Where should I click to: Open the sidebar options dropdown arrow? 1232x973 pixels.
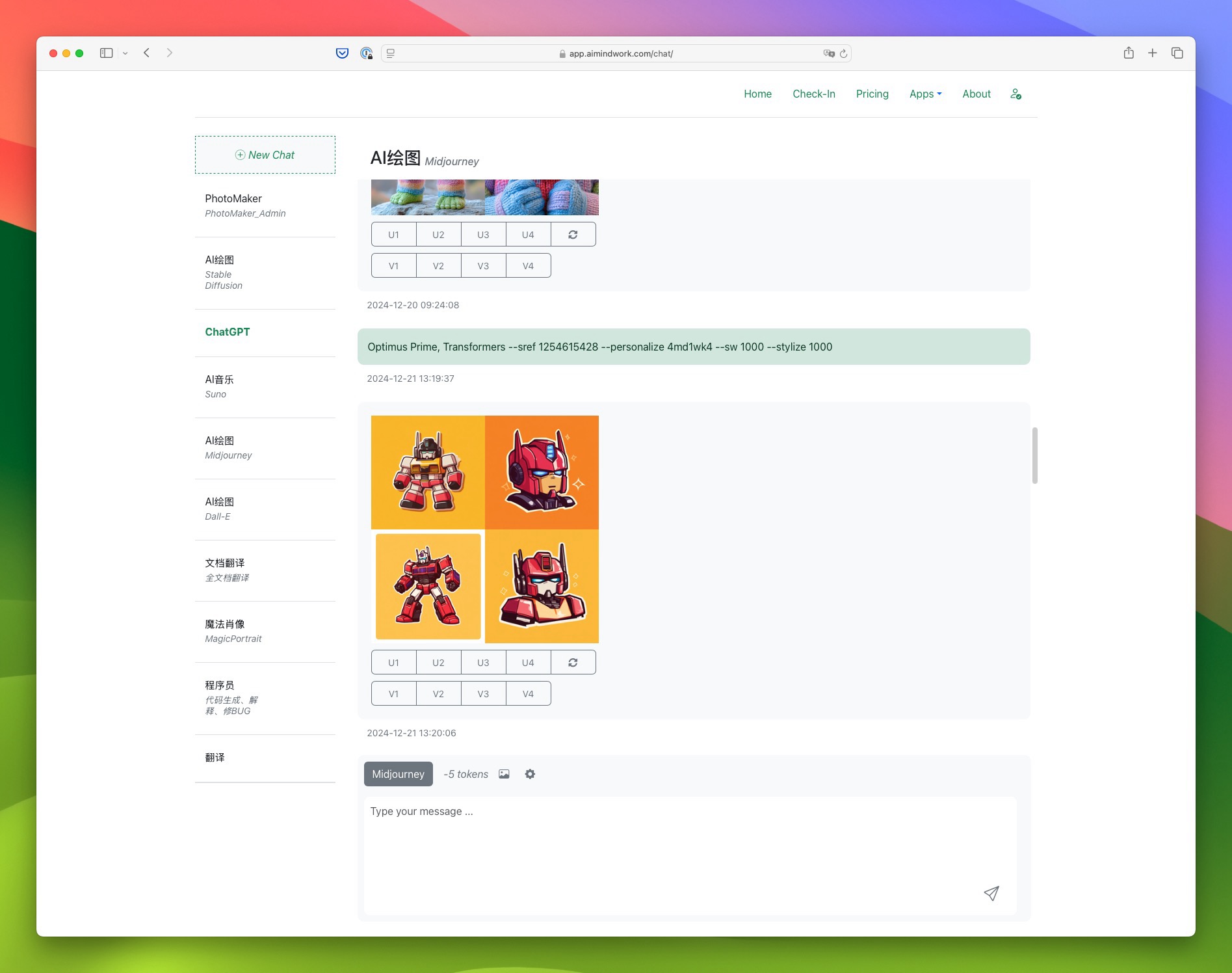125,53
